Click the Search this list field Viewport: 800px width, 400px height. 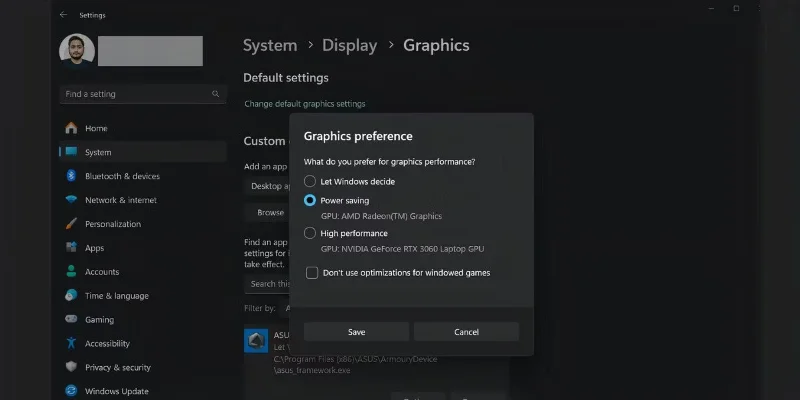267,284
